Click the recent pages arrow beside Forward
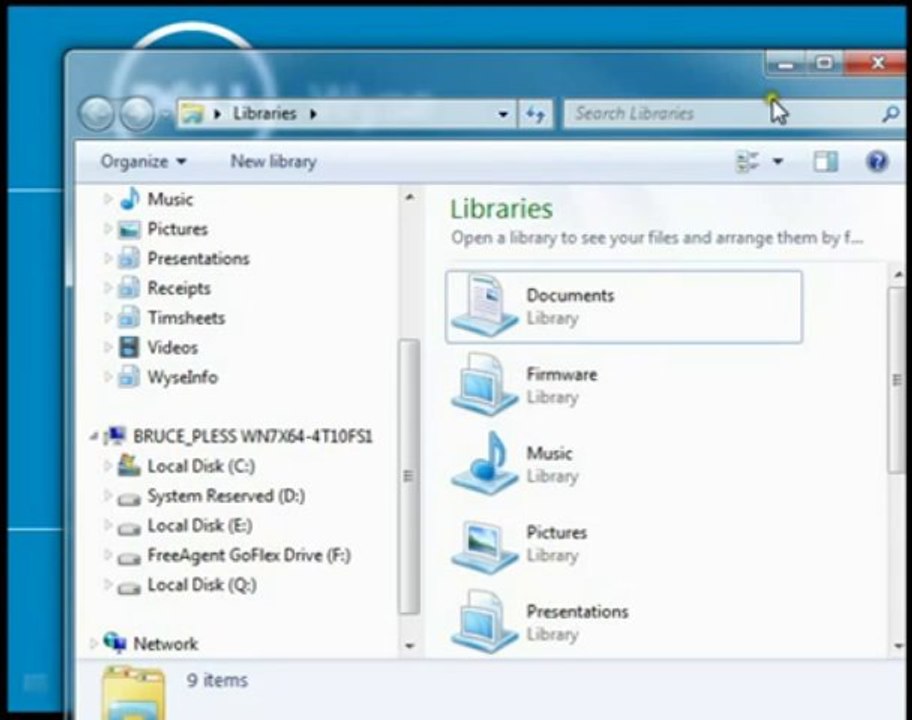This screenshot has height=720, width=912. 166,114
